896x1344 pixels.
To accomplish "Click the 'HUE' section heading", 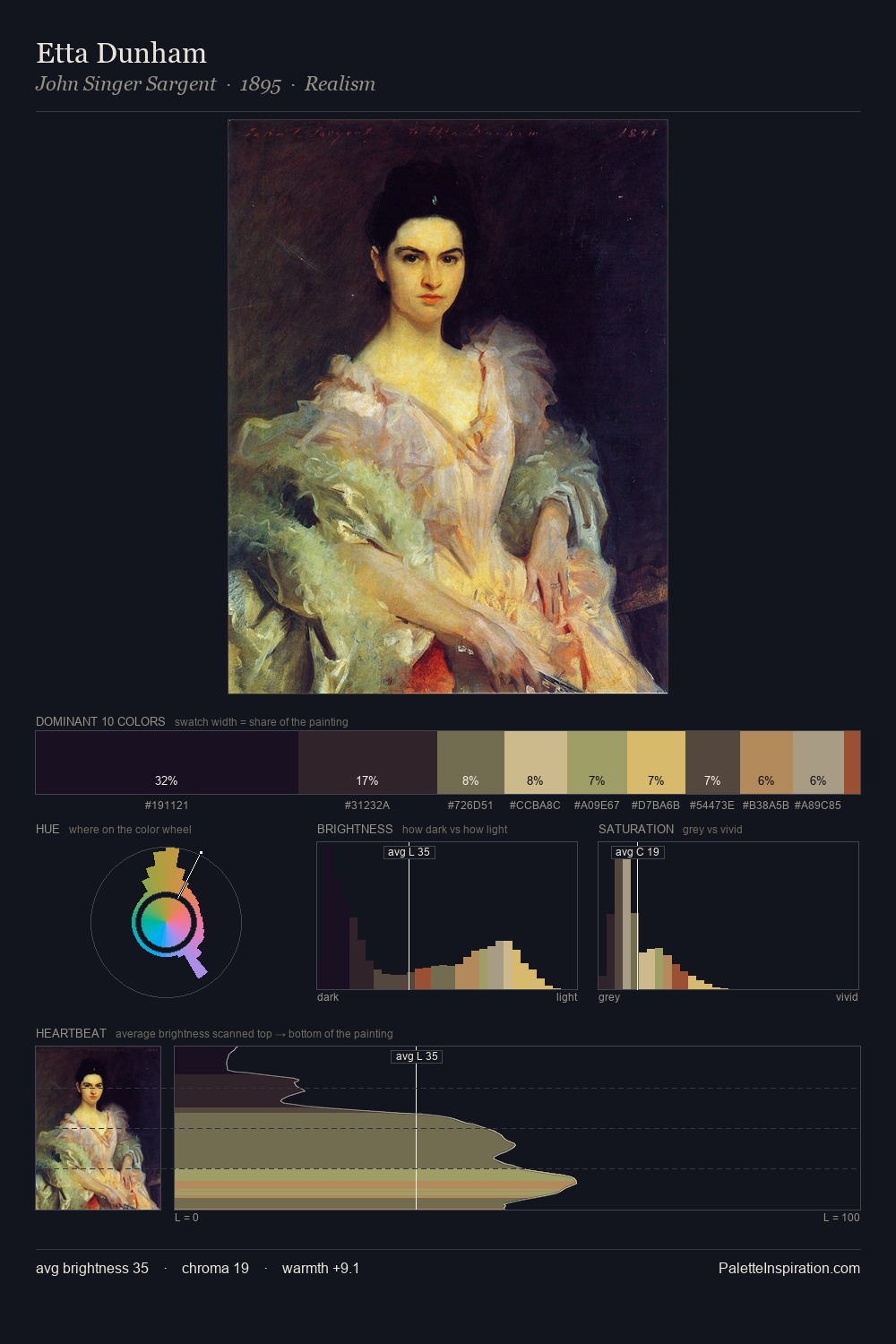I will 47,829.
